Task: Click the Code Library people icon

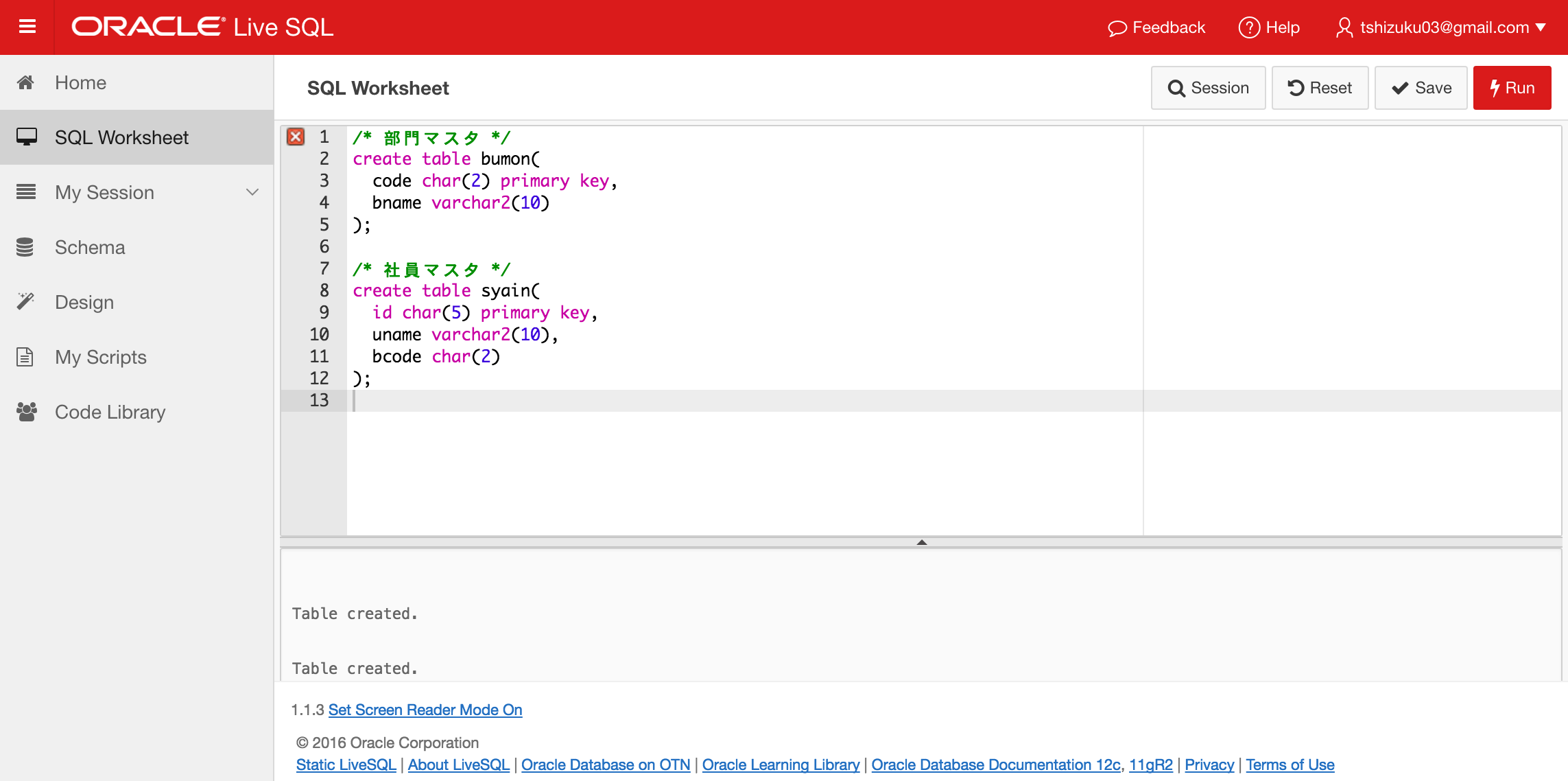Action: [26, 411]
